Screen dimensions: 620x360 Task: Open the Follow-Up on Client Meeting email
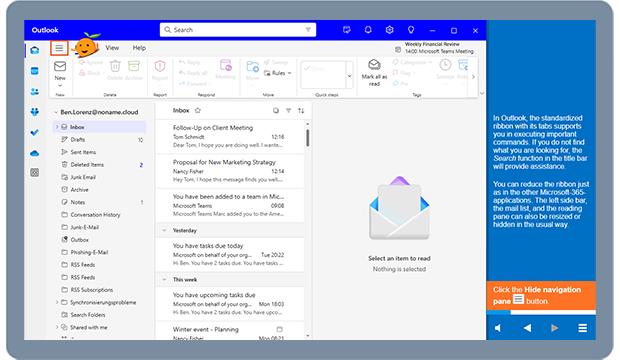[x=229, y=136]
